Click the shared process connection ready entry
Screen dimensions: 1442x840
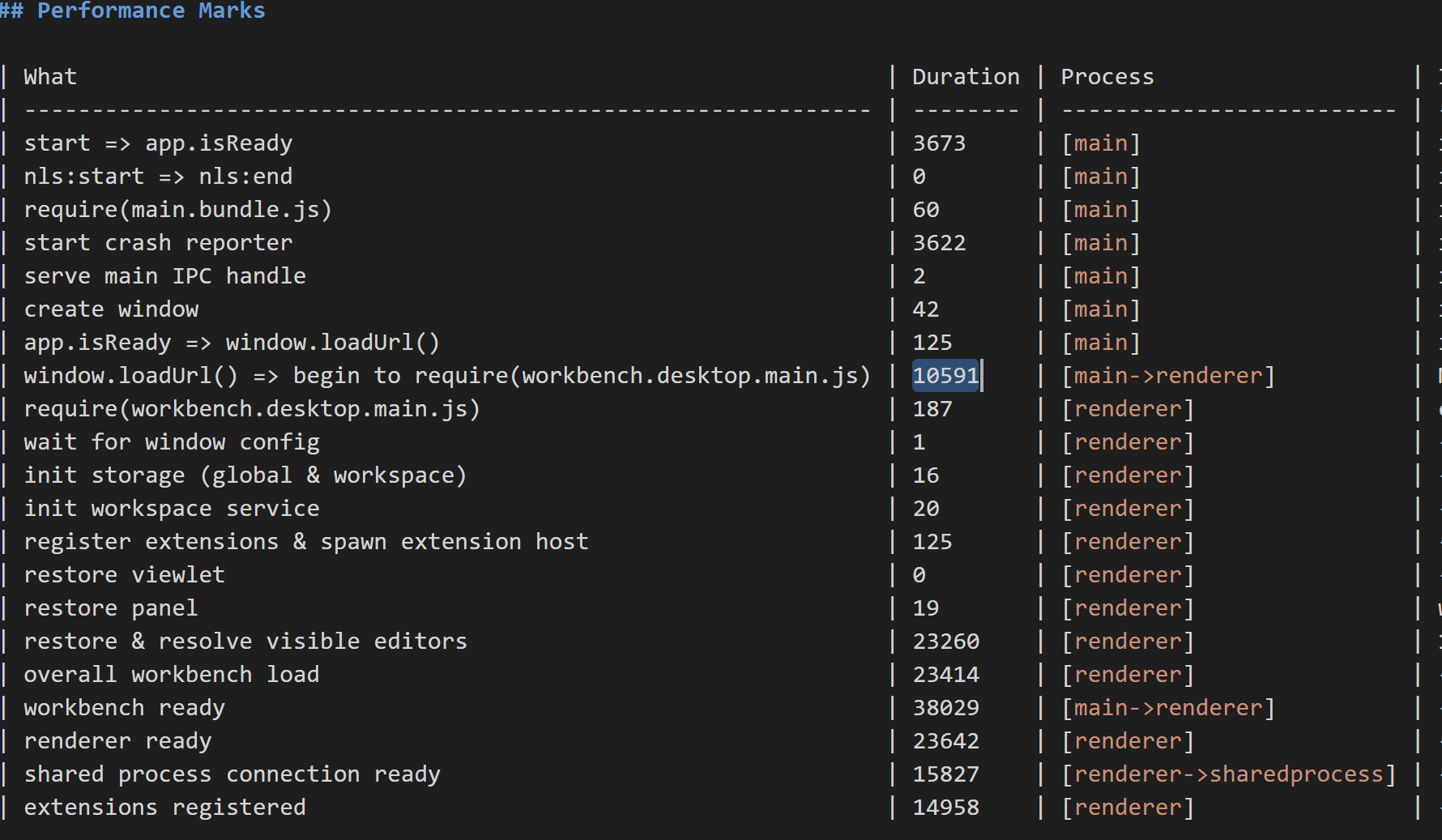[233, 774]
